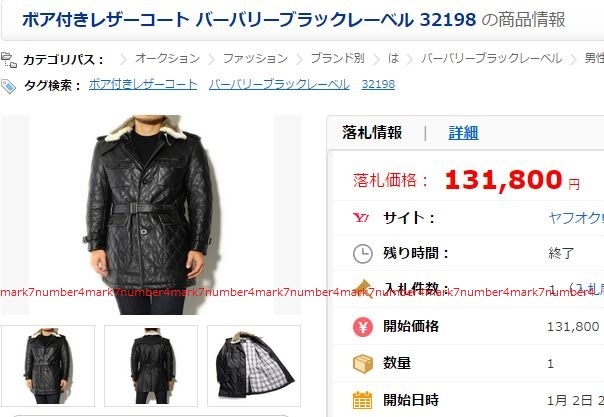Open the バーバリーブラックレーベル breadcrumb
This screenshot has height=417, width=604.
492,59
